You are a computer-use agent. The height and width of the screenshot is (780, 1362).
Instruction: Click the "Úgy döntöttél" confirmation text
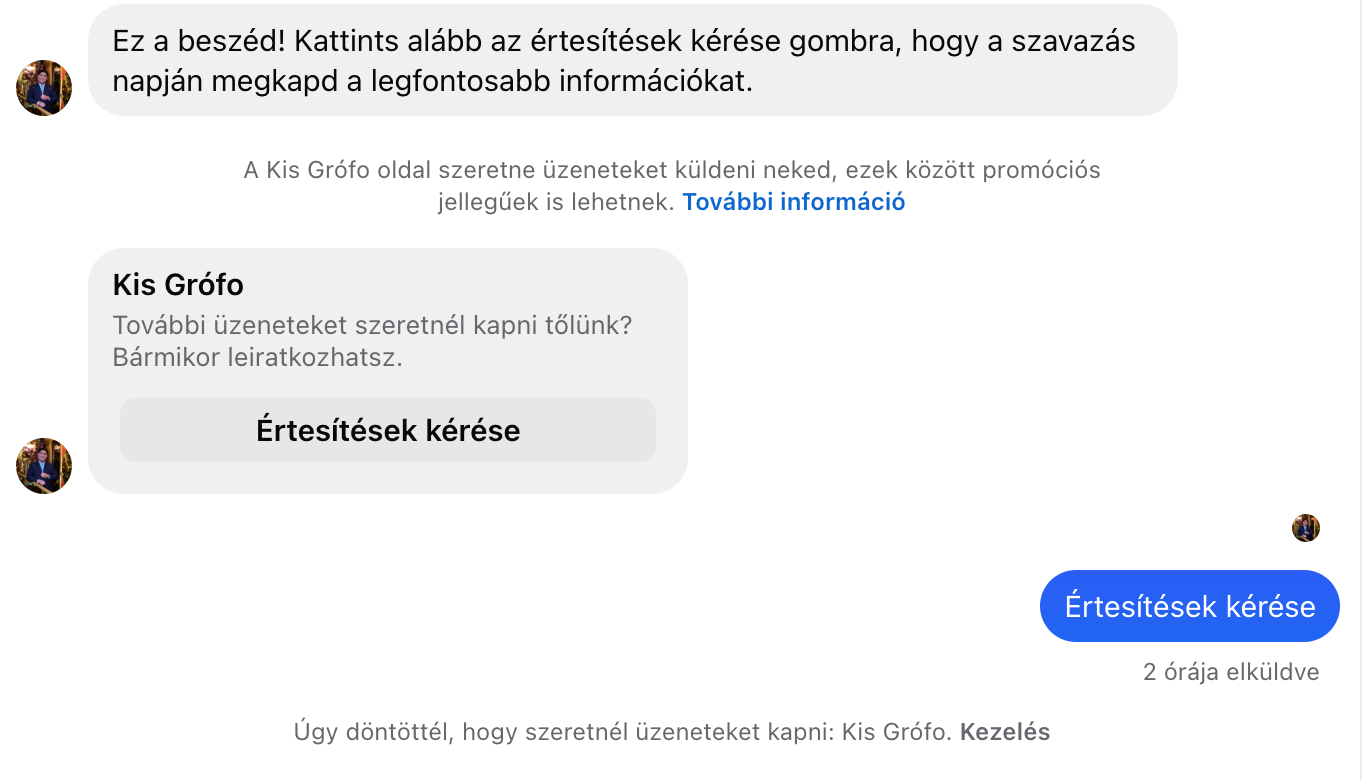tap(372, 732)
